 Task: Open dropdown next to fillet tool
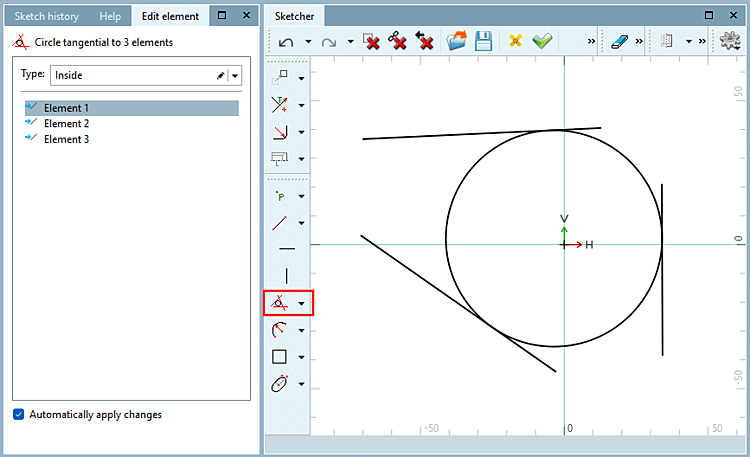[301, 132]
